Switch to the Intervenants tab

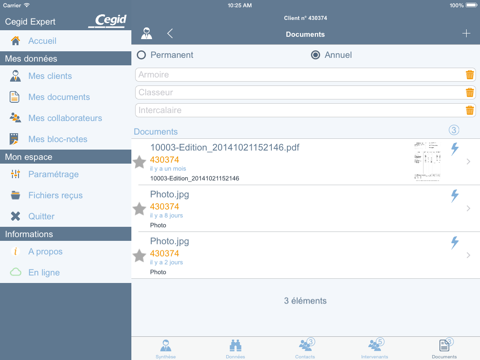point(375,349)
